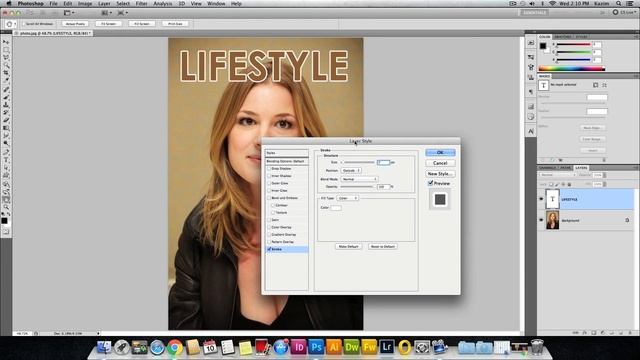Select the Rectangular Marquee tool

pyautogui.click(x=6, y=50)
